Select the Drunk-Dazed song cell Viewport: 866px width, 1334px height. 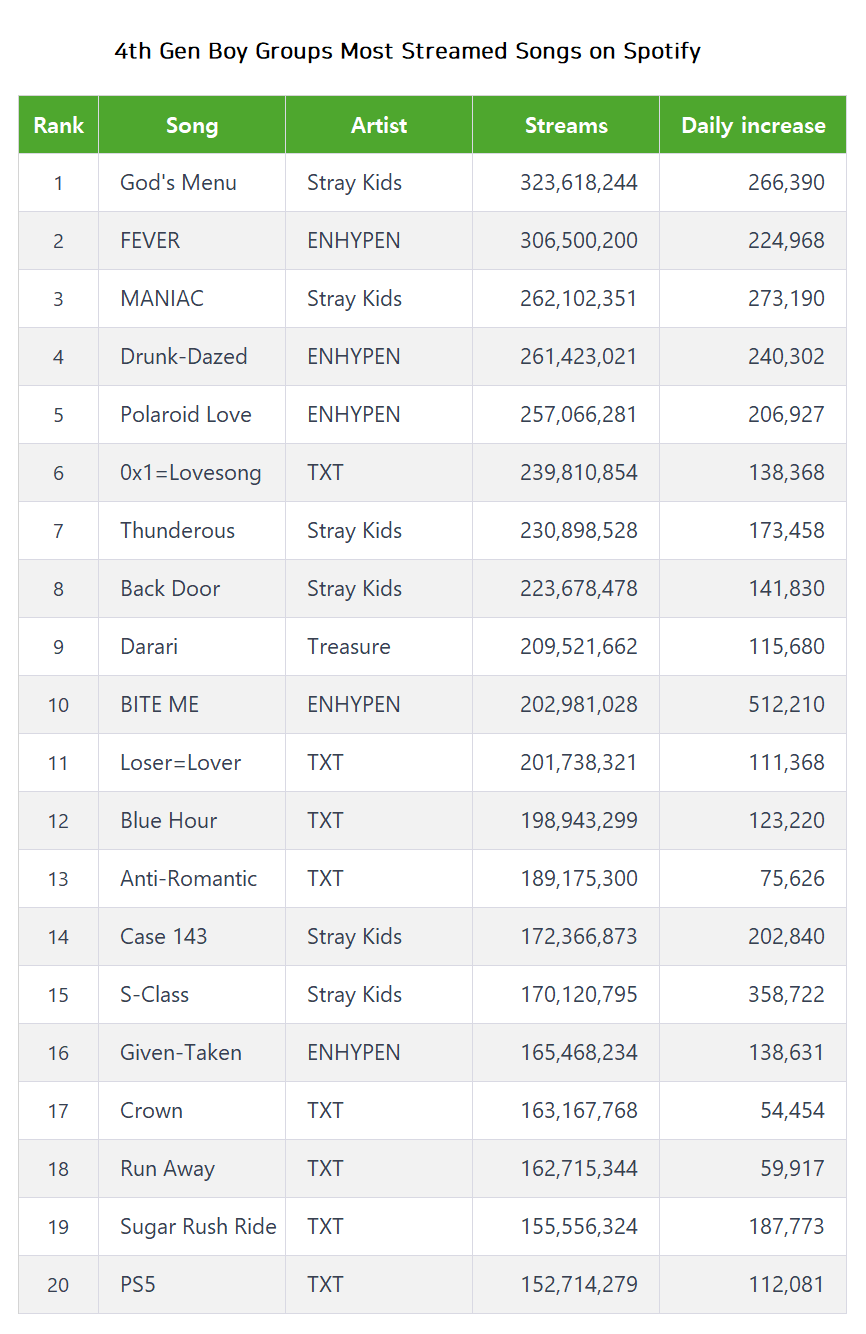tap(184, 357)
